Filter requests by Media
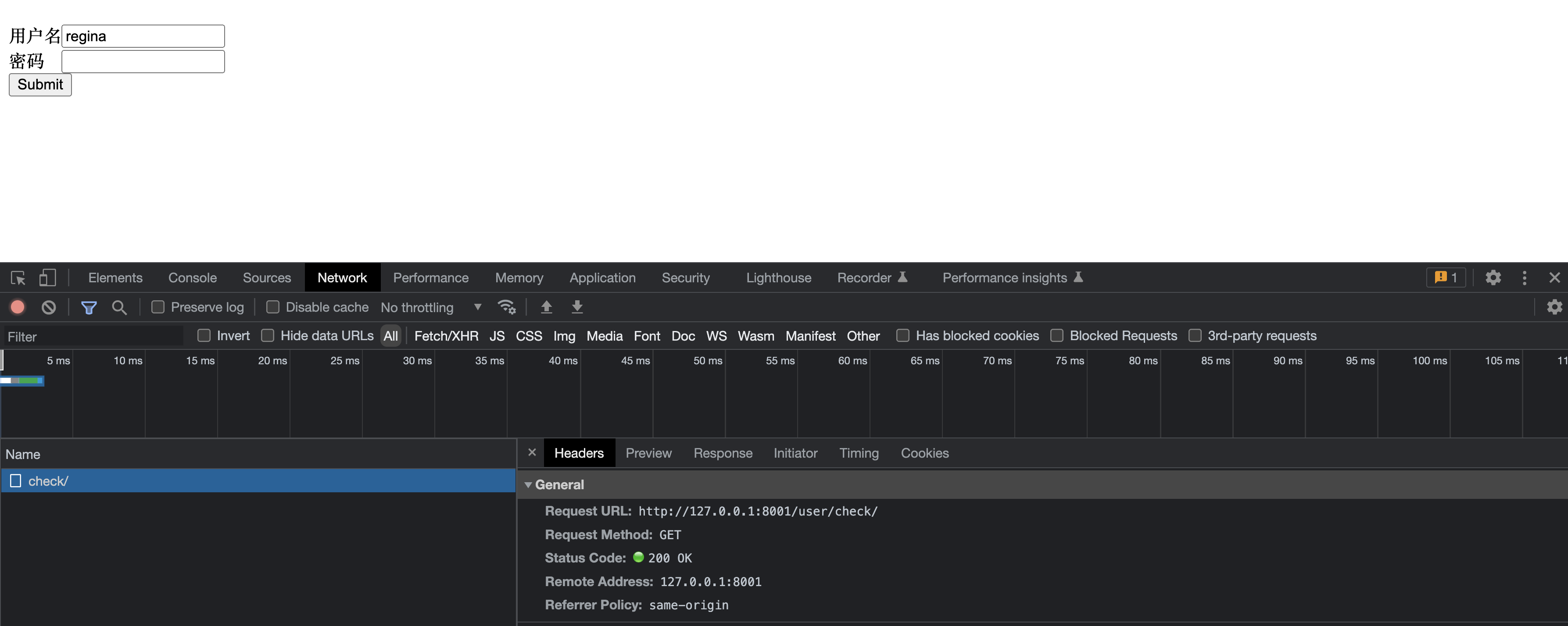This screenshot has height=626, width=1568. coord(605,336)
